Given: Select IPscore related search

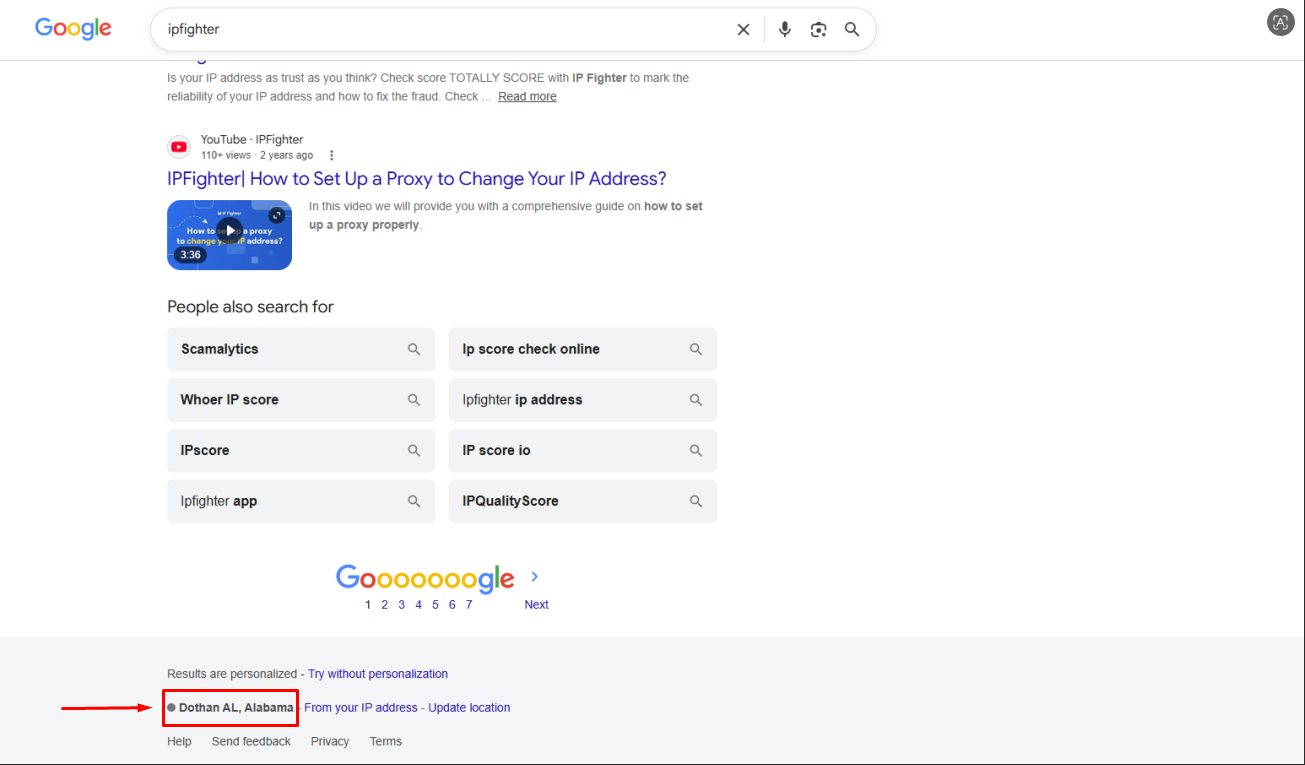Looking at the screenshot, I should pyautogui.click(x=301, y=451).
